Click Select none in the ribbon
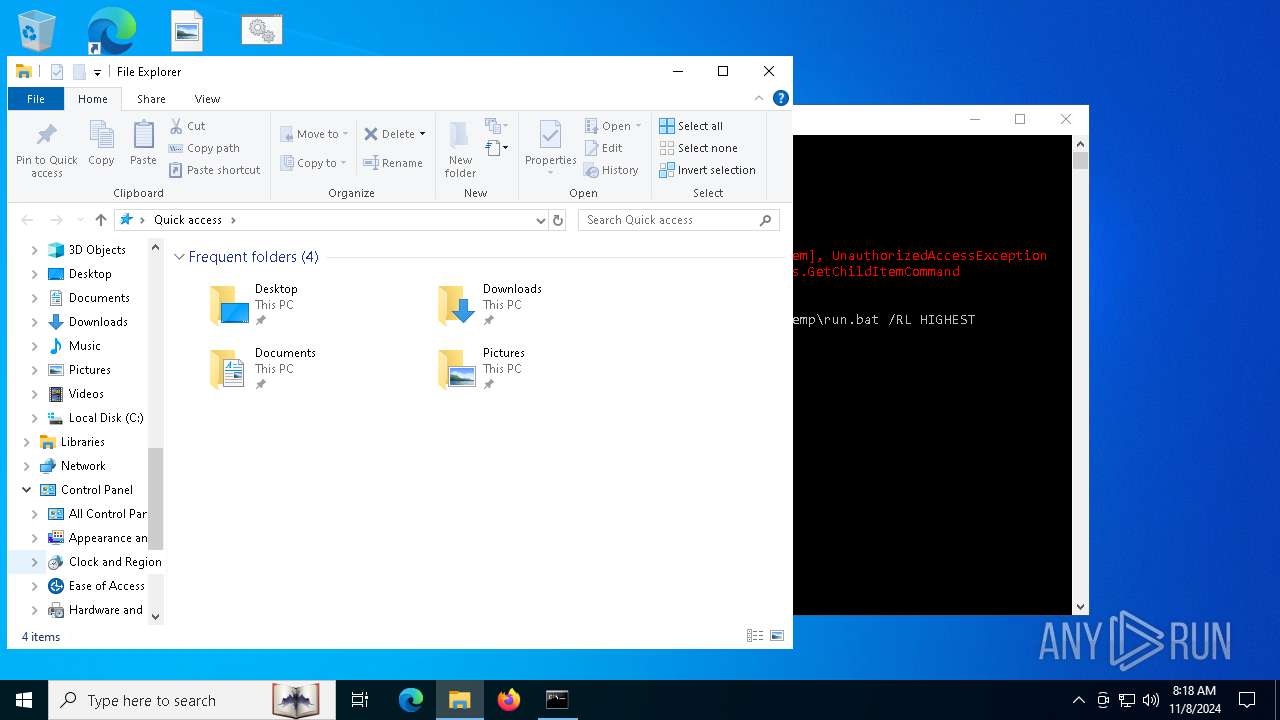Screen dimensions: 1280x720 coord(698,148)
